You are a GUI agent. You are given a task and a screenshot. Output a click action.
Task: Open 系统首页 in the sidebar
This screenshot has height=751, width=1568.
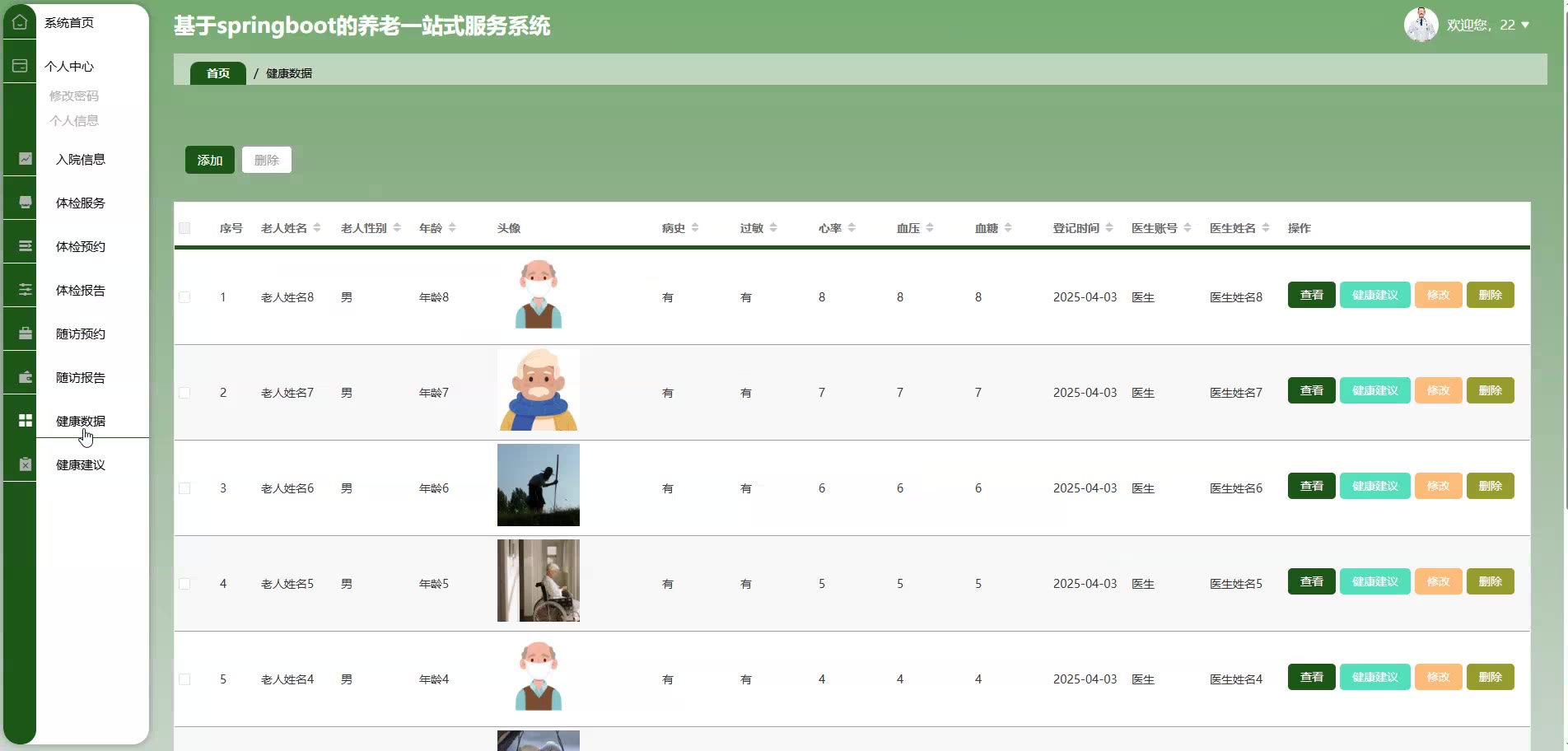pyautogui.click(x=69, y=23)
